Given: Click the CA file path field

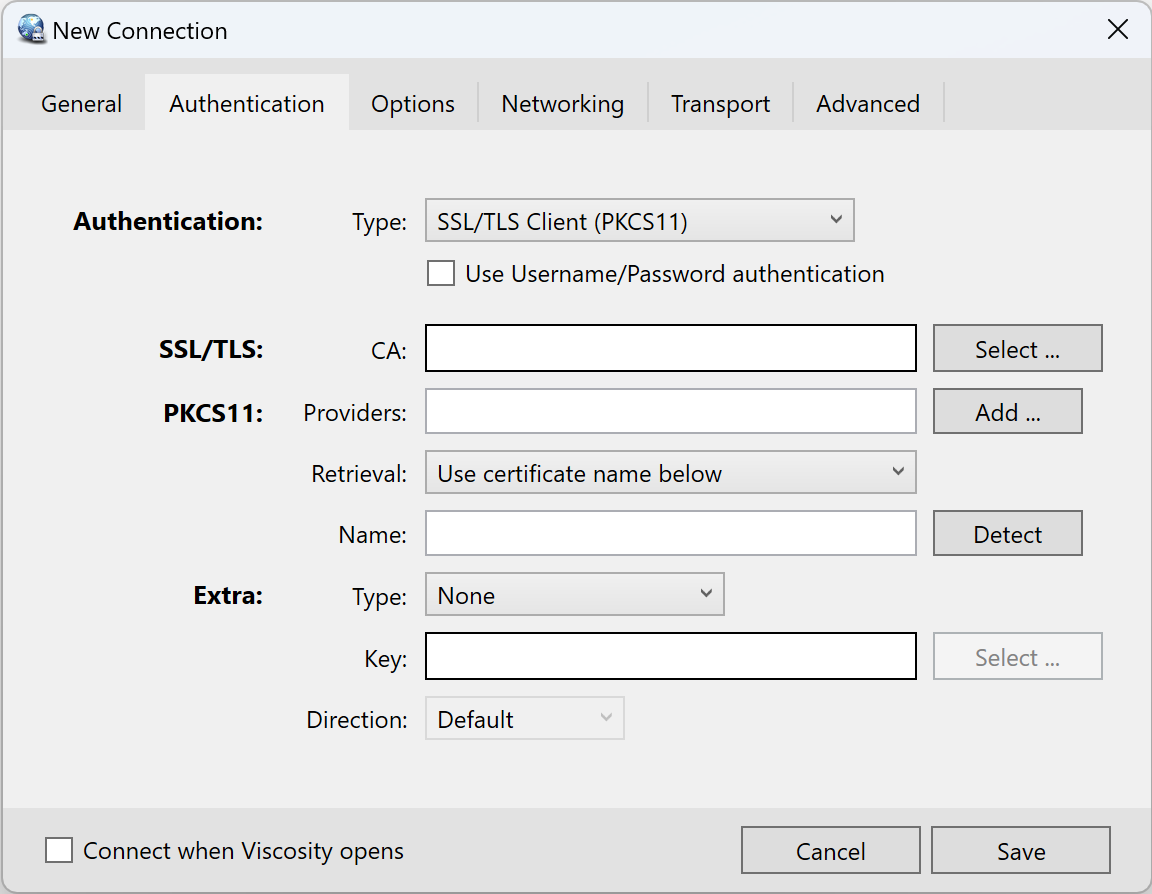Looking at the screenshot, I should [670, 349].
